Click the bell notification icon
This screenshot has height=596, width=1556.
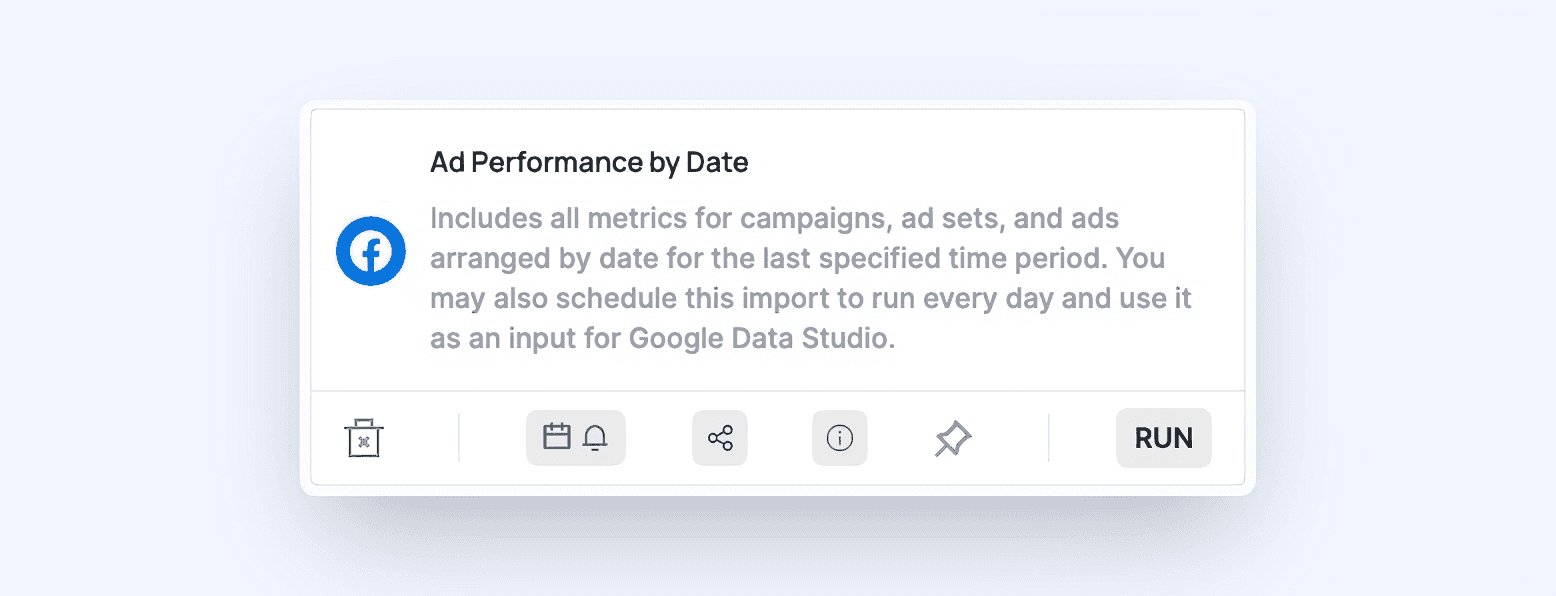click(596, 438)
